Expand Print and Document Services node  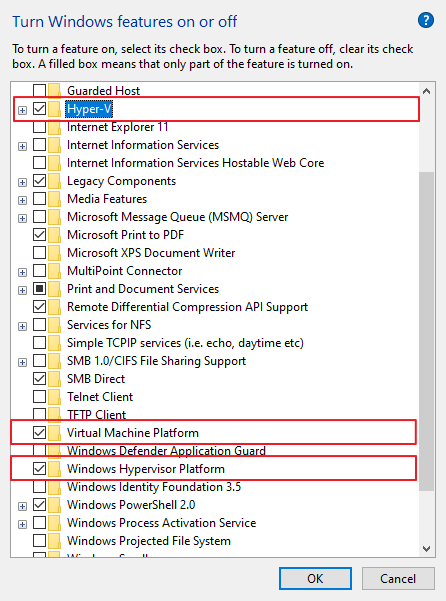23,291
